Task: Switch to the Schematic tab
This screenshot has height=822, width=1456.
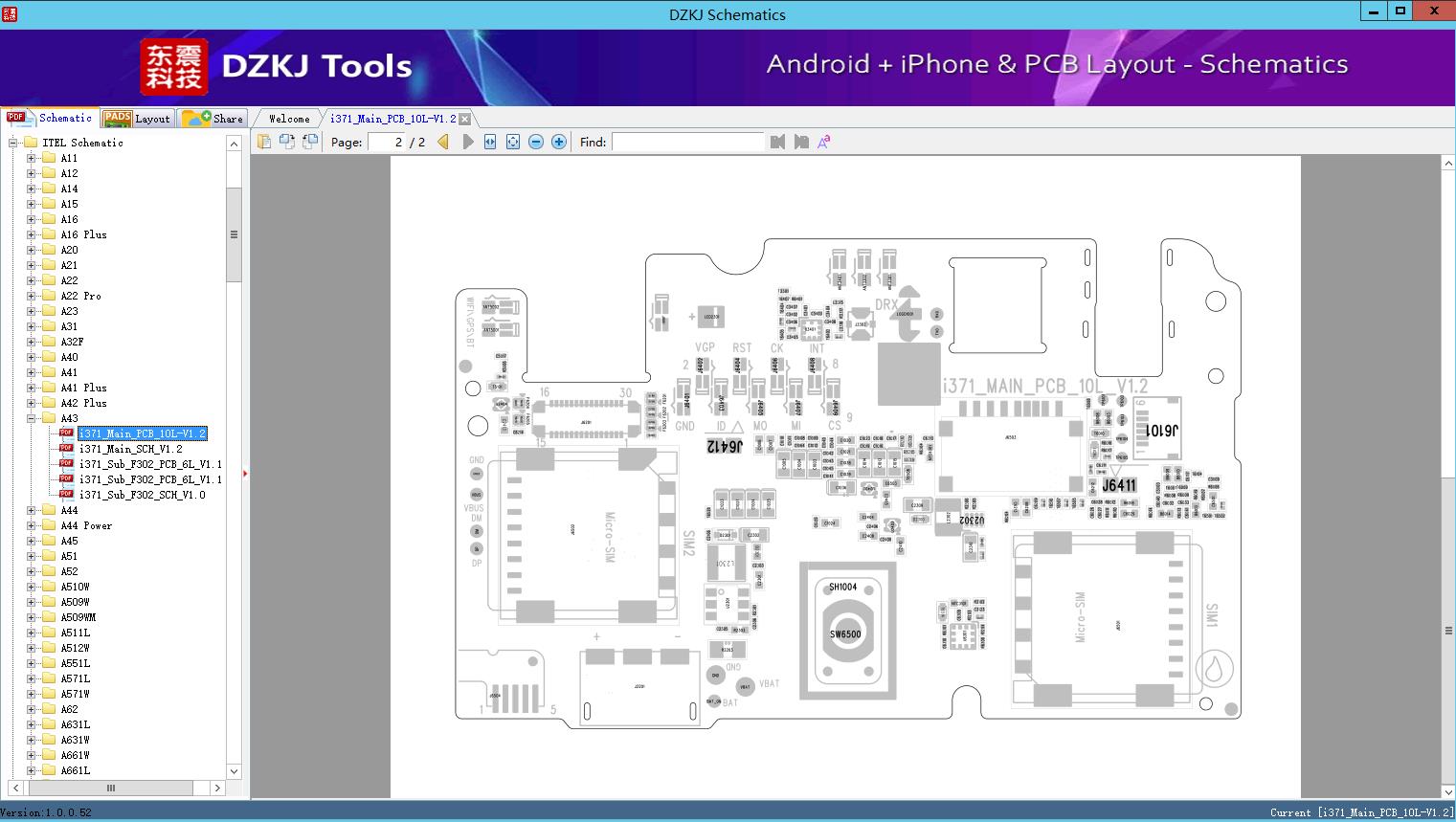Action: pyautogui.click(x=50, y=118)
